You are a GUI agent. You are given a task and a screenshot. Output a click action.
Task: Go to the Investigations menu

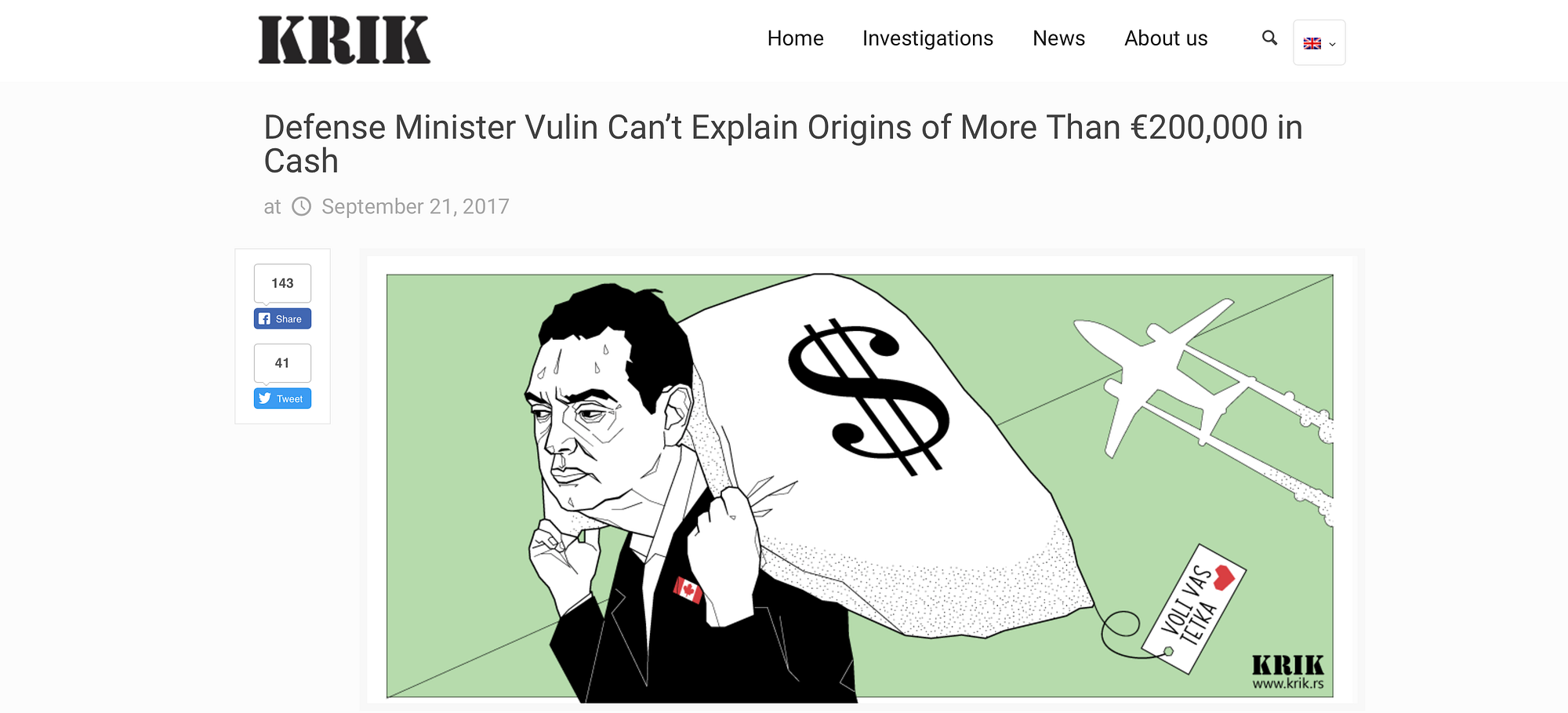point(927,38)
